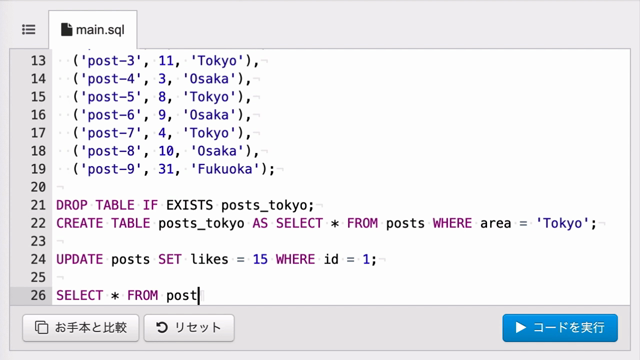The height and width of the screenshot is (360, 640).
Task: Click the 'post-3' string on line 13
Action: tap(111, 61)
